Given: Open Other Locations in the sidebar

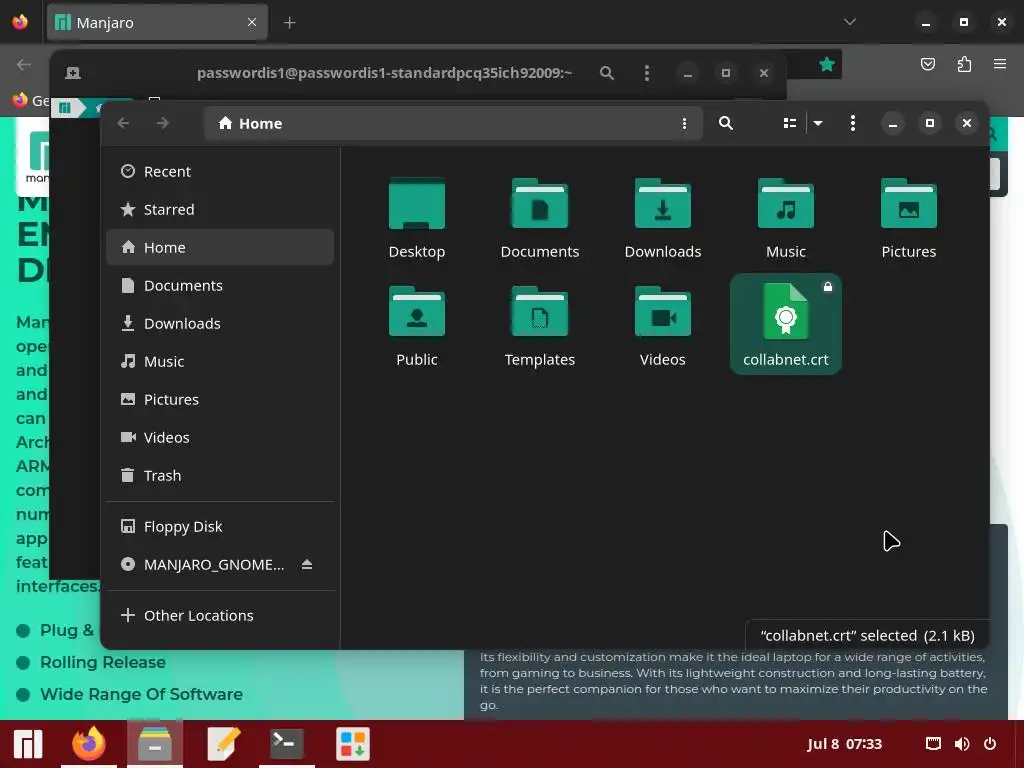Looking at the screenshot, I should (220, 616).
